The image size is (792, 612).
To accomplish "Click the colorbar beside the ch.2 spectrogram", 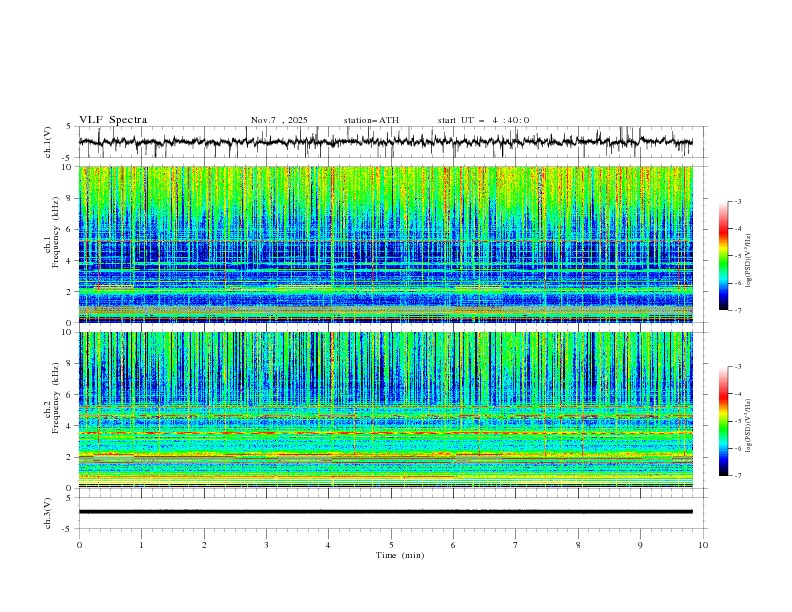I will [x=723, y=421].
